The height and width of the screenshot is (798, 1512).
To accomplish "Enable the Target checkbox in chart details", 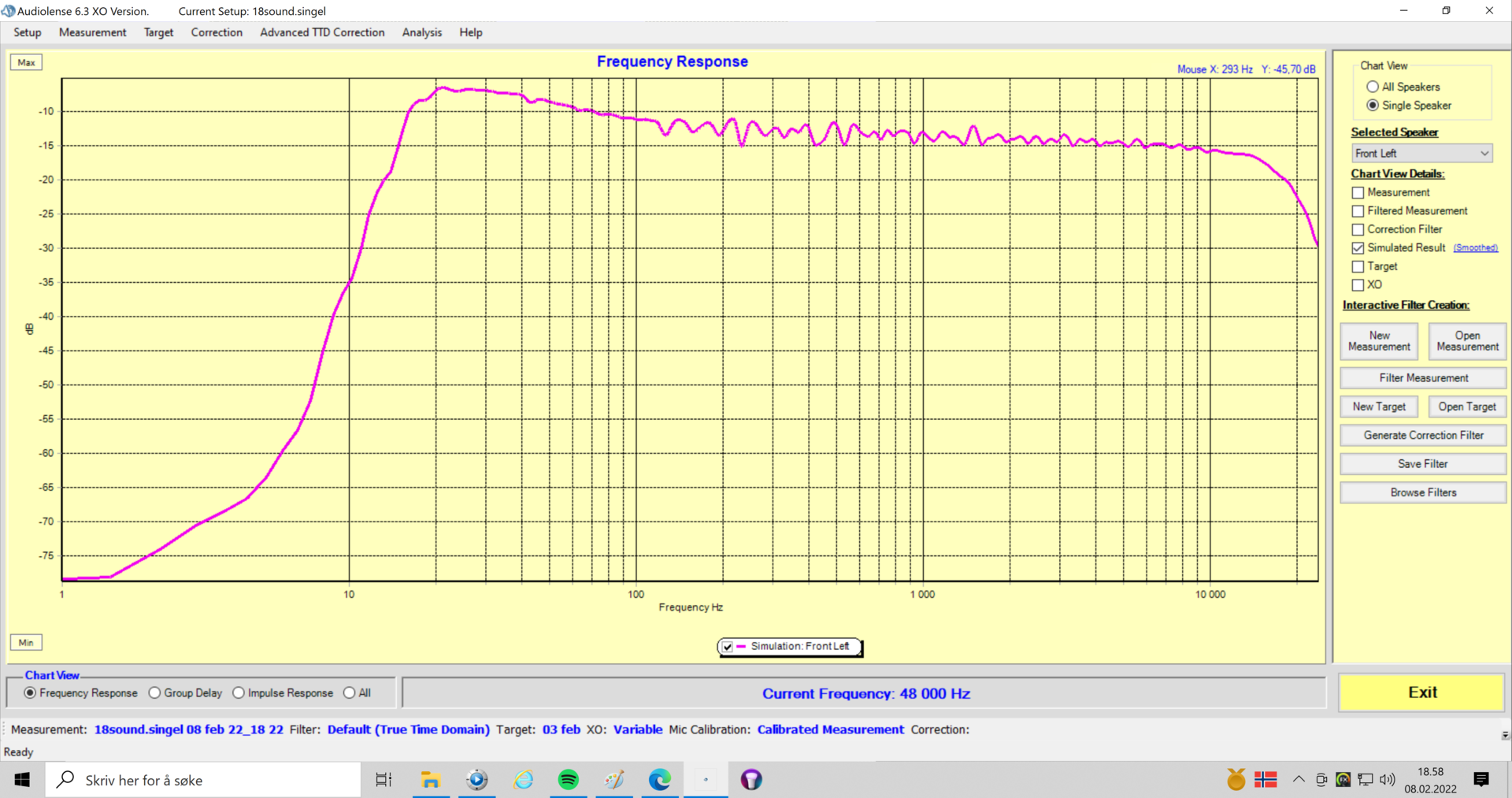I will tap(1358, 266).
